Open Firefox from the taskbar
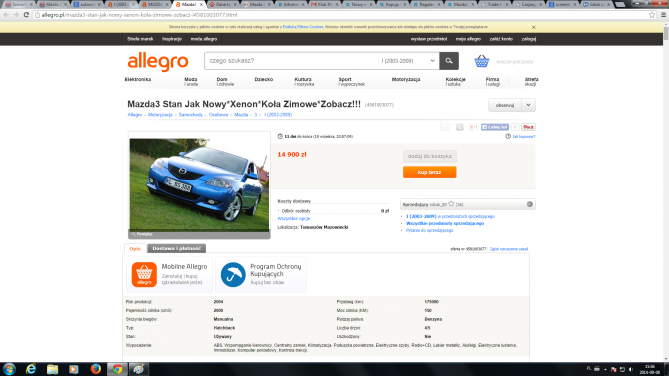Screen dimensions: 669x376 click(x=96, y=369)
